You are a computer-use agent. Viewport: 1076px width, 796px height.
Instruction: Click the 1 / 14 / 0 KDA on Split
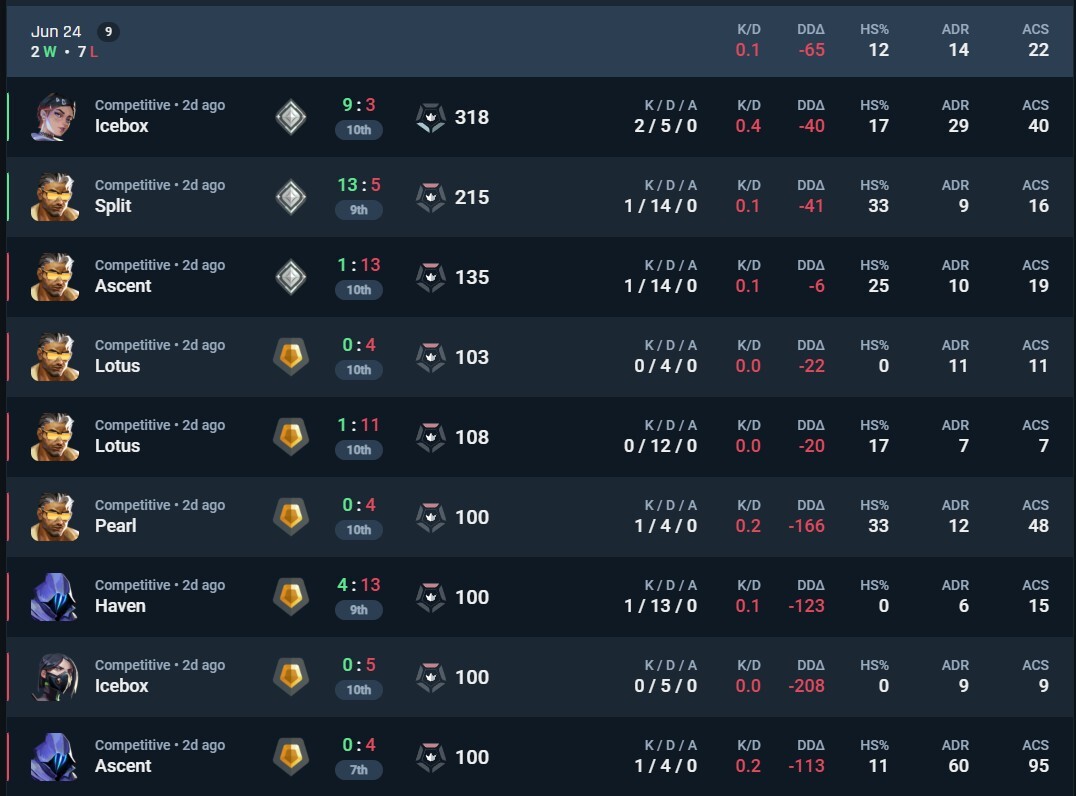[x=660, y=206]
